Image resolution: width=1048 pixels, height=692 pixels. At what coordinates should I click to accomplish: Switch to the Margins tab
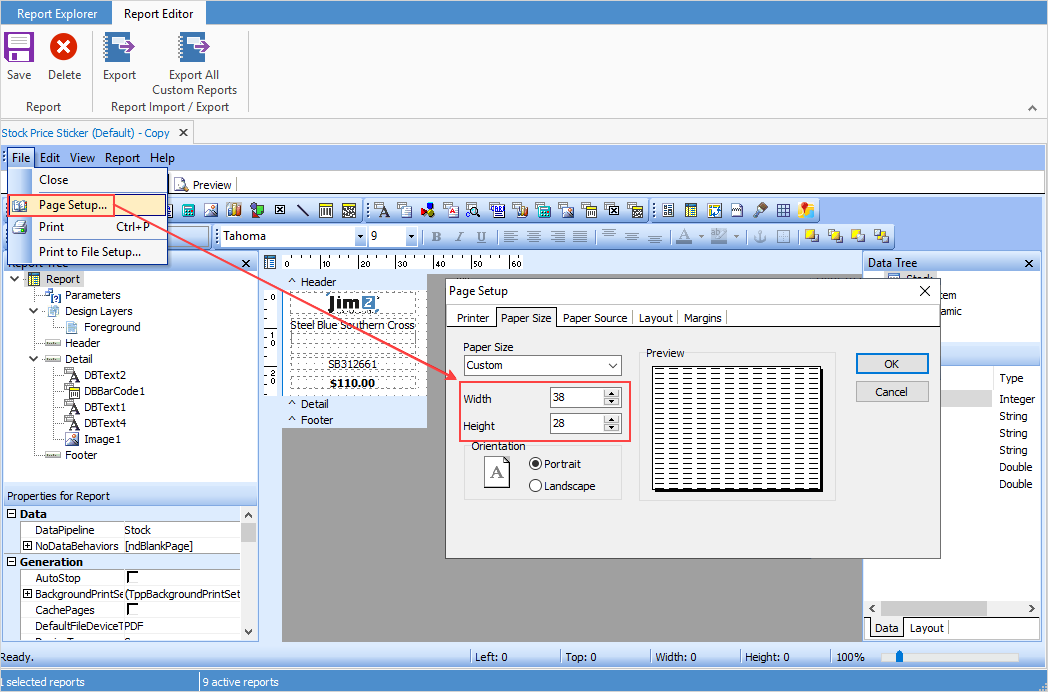click(702, 318)
